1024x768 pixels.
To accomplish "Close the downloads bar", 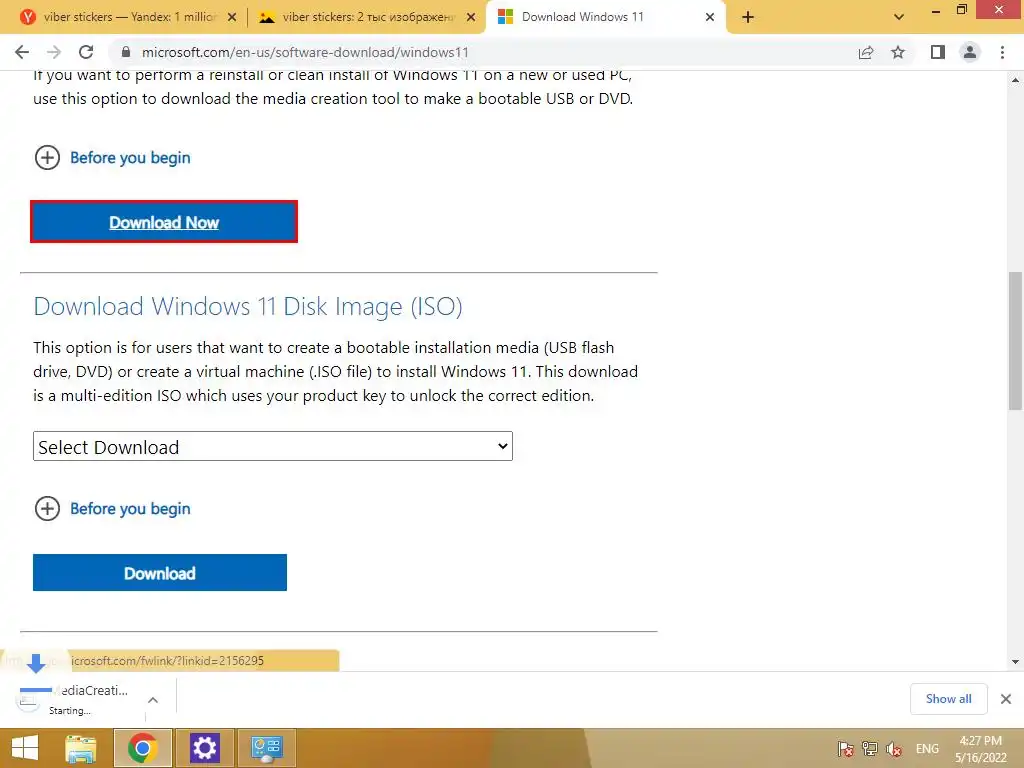I will pos(1006,699).
